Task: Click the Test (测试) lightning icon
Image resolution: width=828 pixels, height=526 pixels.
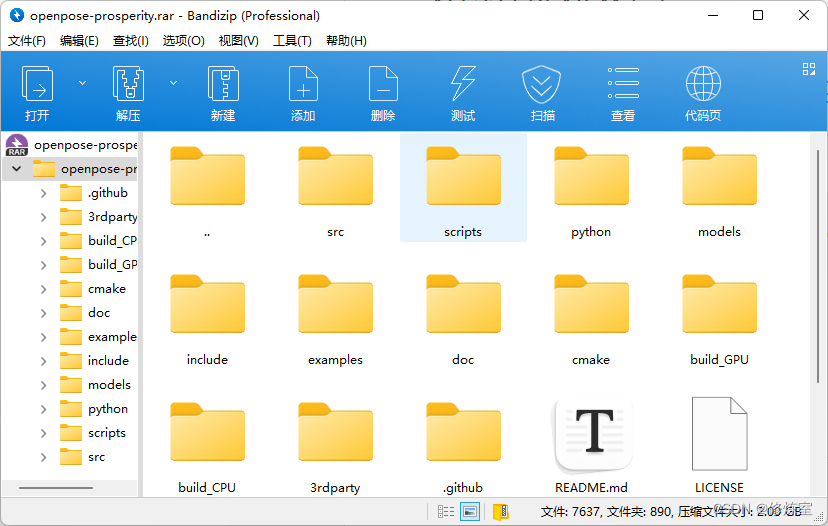Action: click(x=463, y=83)
